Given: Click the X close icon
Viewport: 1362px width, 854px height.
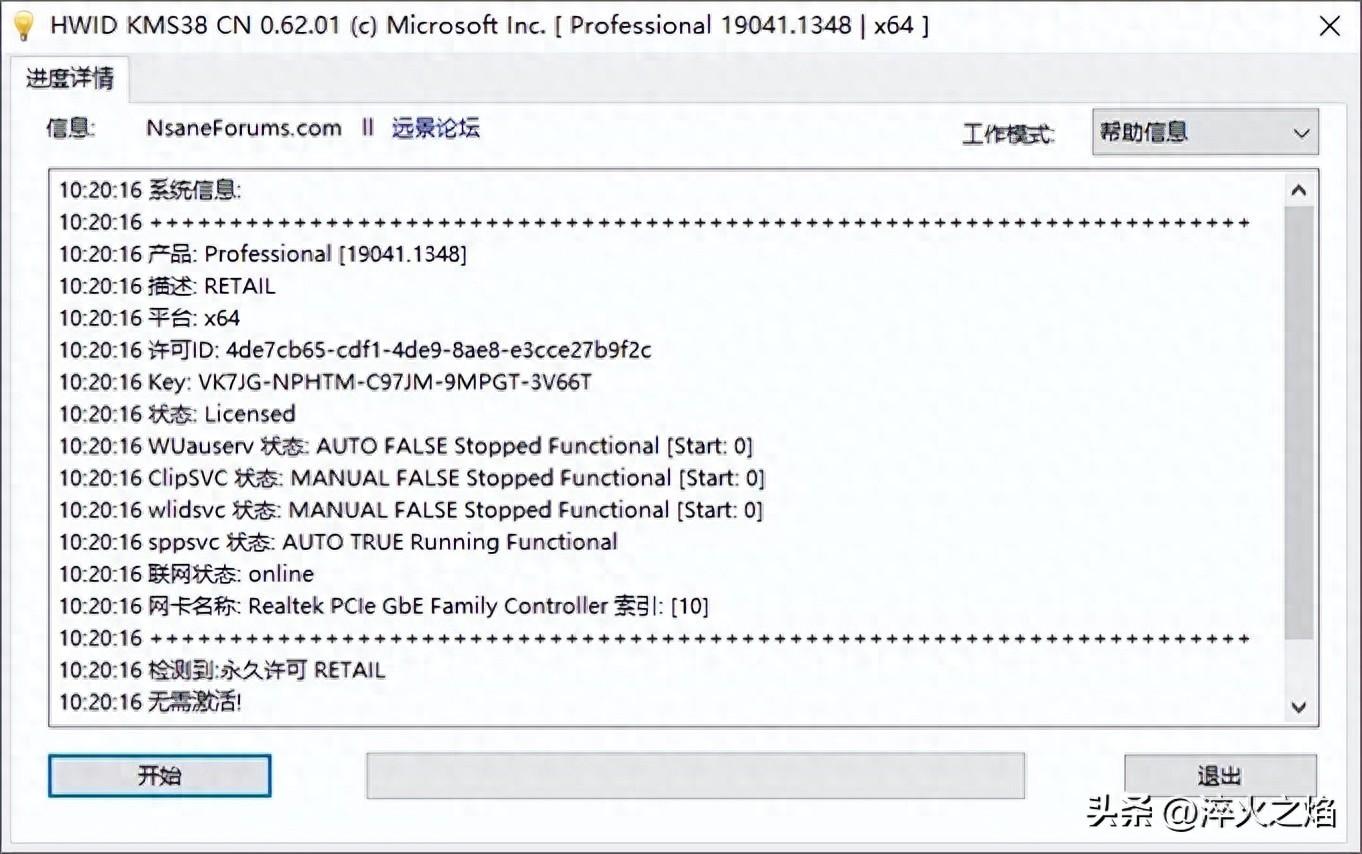Looking at the screenshot, I should (1330, 25).
